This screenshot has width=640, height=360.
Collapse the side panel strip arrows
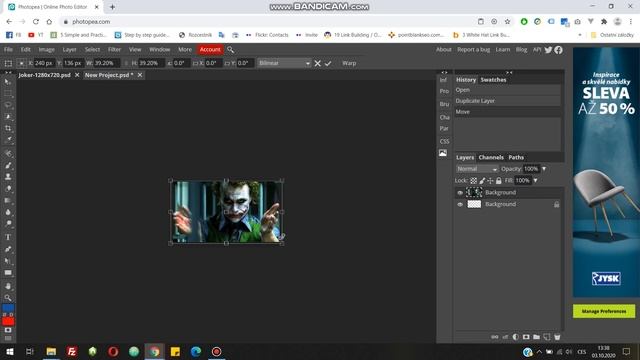[x=444, y=72]
